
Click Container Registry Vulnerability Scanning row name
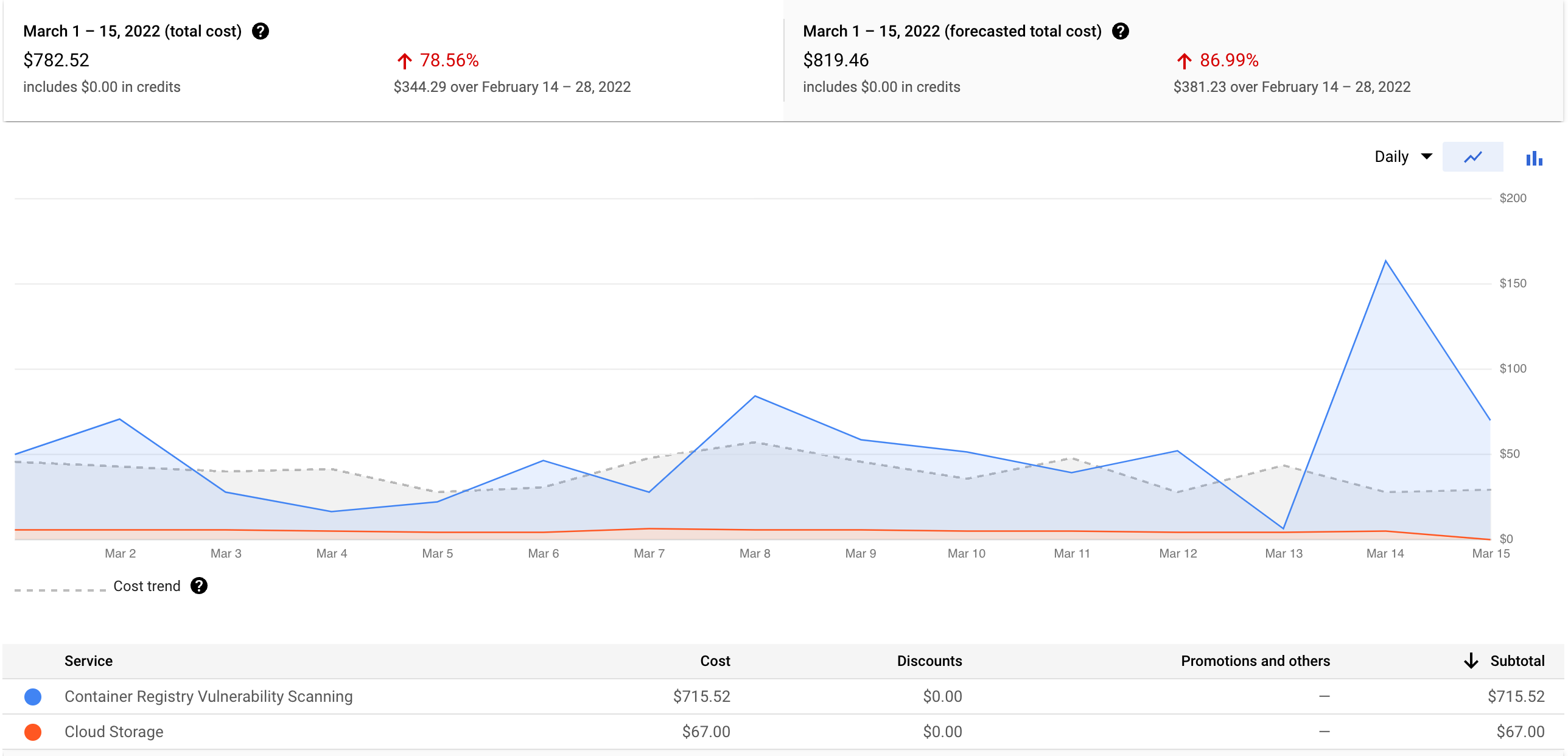[x=208, y=696]
